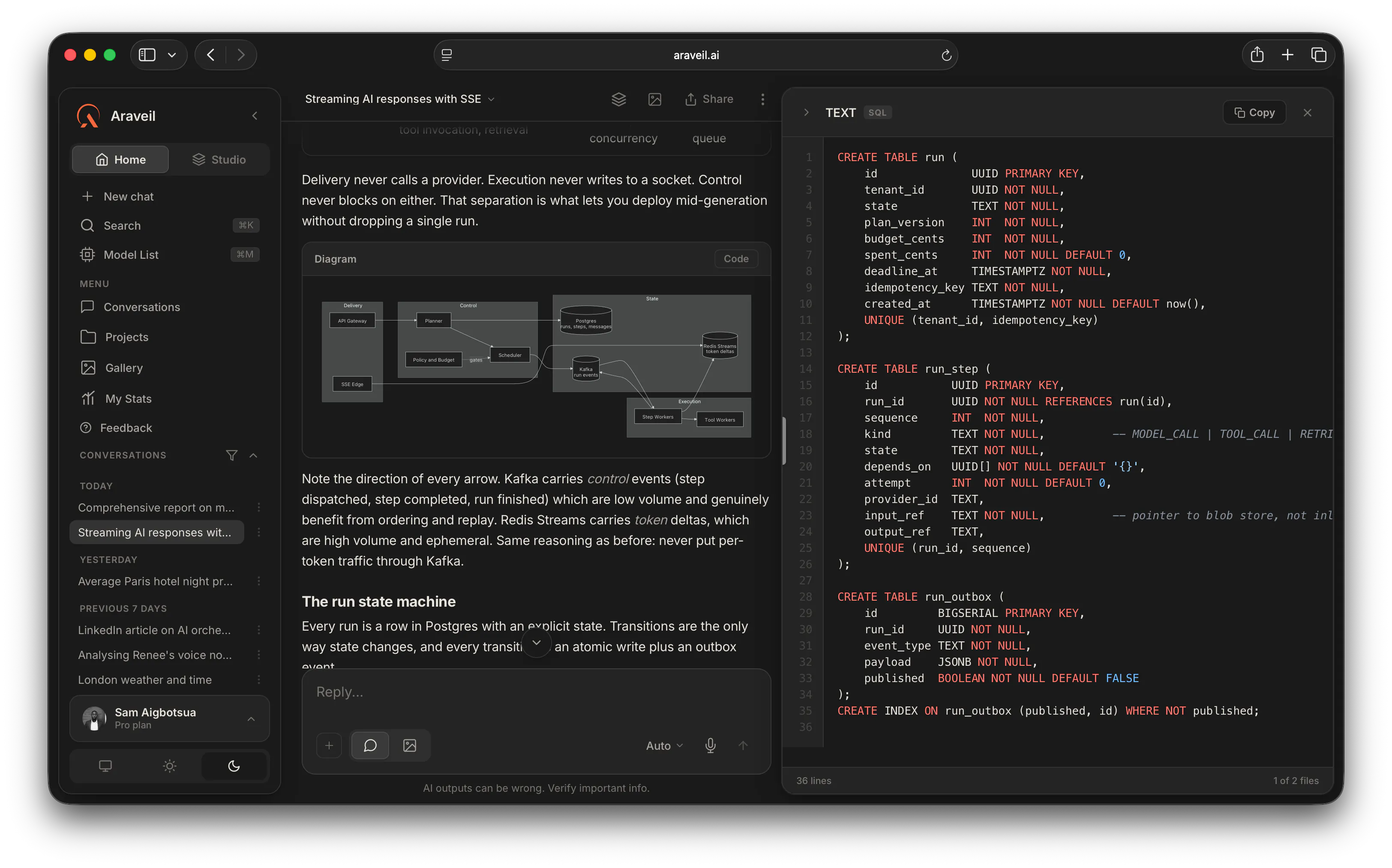Filter conversations with the funnel icon
1392x868 pixels.
pyautogui.click(x=231, y=455)
